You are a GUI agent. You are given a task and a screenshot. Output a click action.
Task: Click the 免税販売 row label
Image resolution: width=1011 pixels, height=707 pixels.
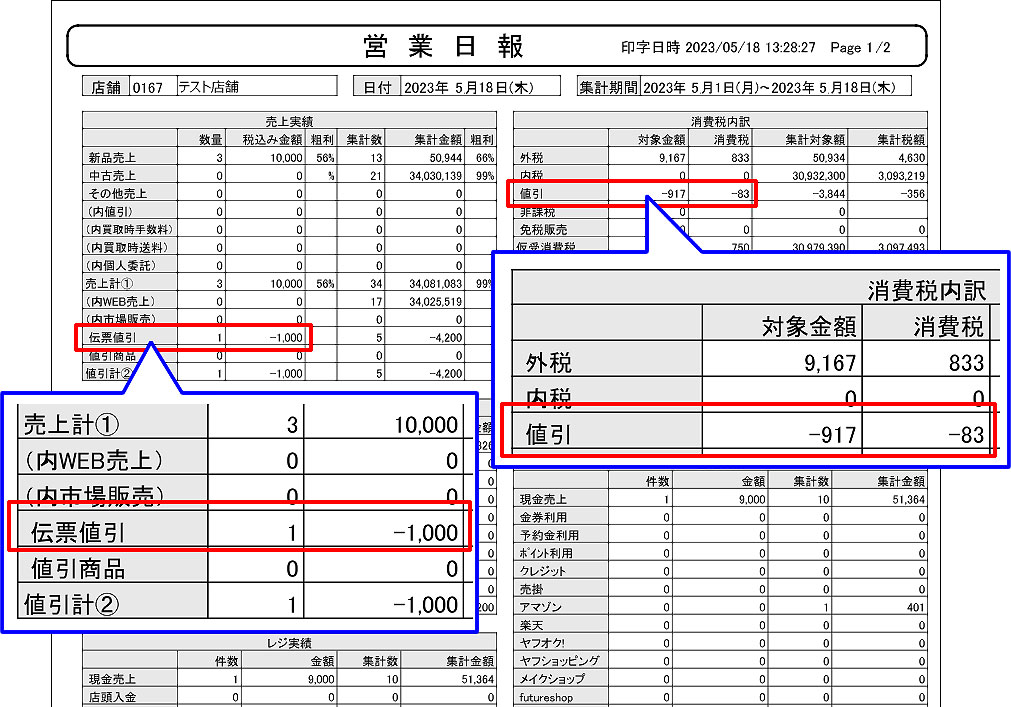coord(544,229)
